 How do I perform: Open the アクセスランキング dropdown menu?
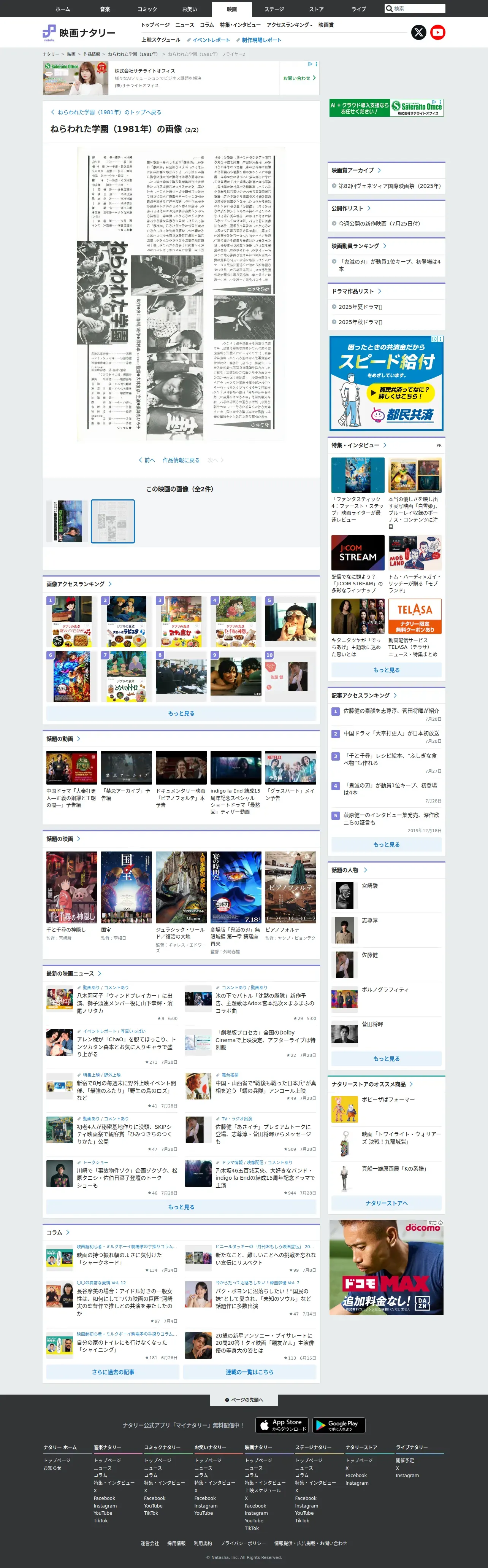(290, 25)
